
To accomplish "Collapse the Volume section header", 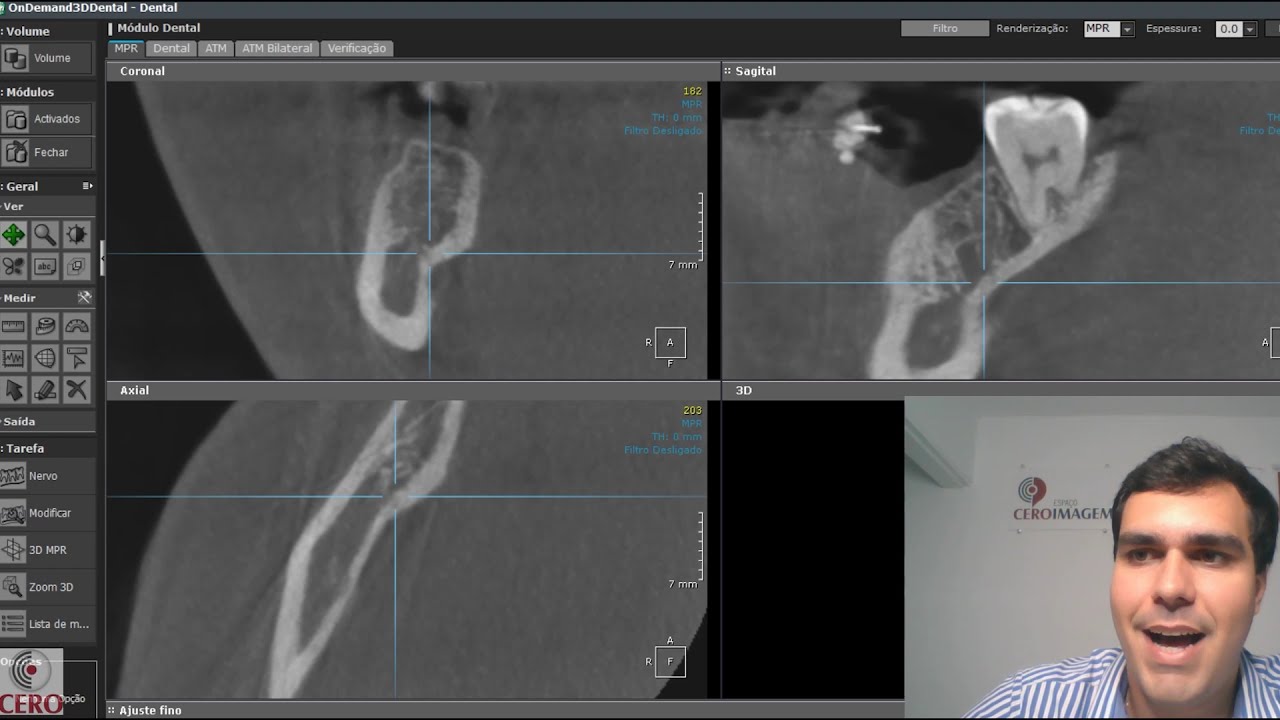I will 26,31.
